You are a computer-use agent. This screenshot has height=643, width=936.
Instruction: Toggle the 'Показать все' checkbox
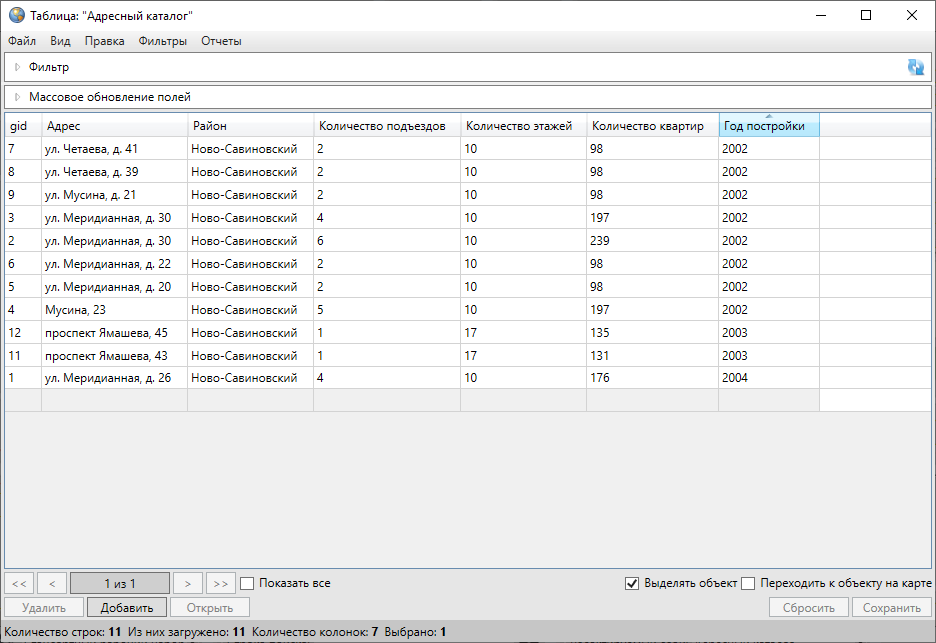[x=248, y=583]
